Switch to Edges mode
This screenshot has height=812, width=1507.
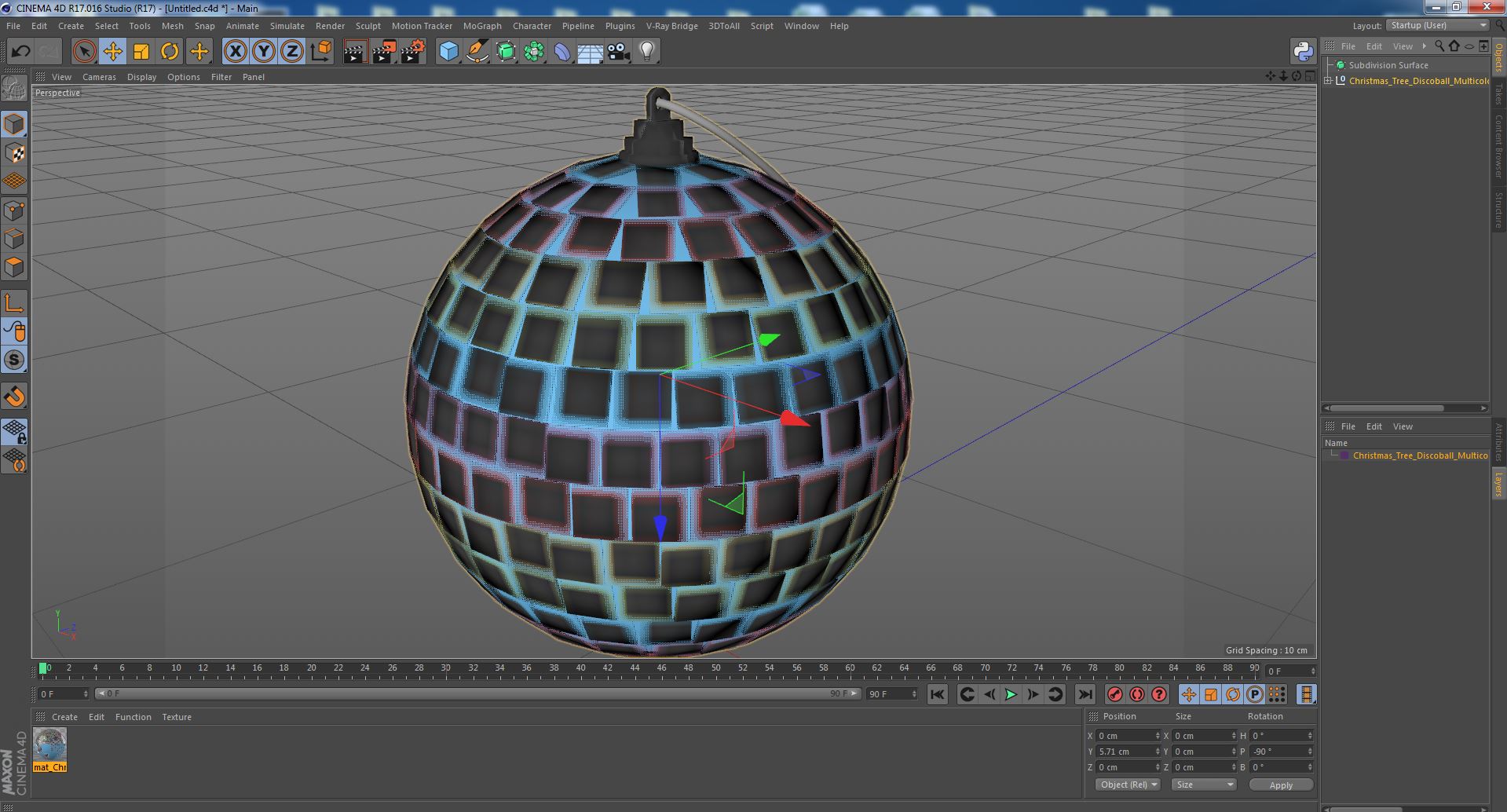click(x=14, y=239)
